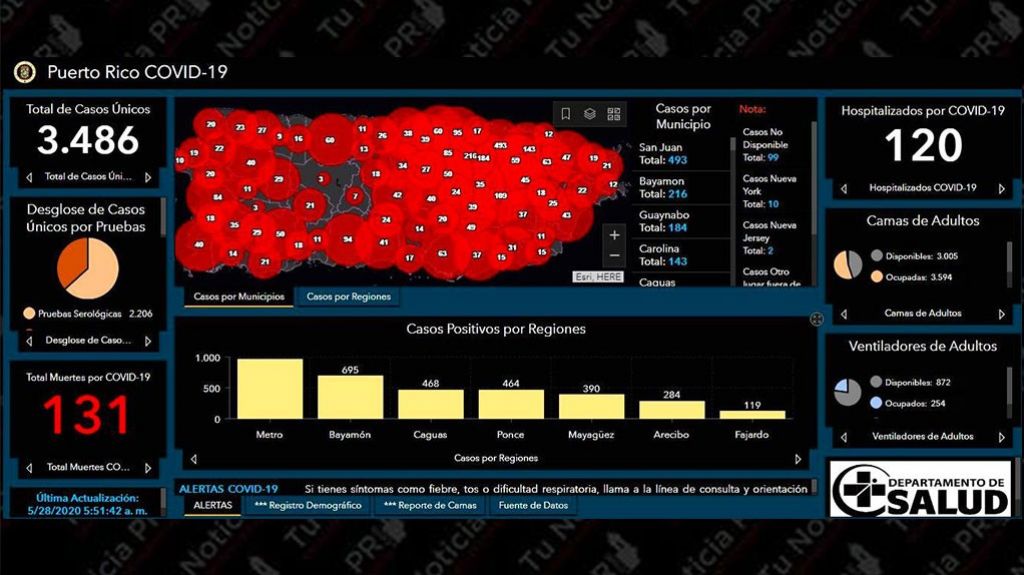Screen dimensions: 1024x575
Task: Zoom in on the map with plus button
Action: (614, 235)
